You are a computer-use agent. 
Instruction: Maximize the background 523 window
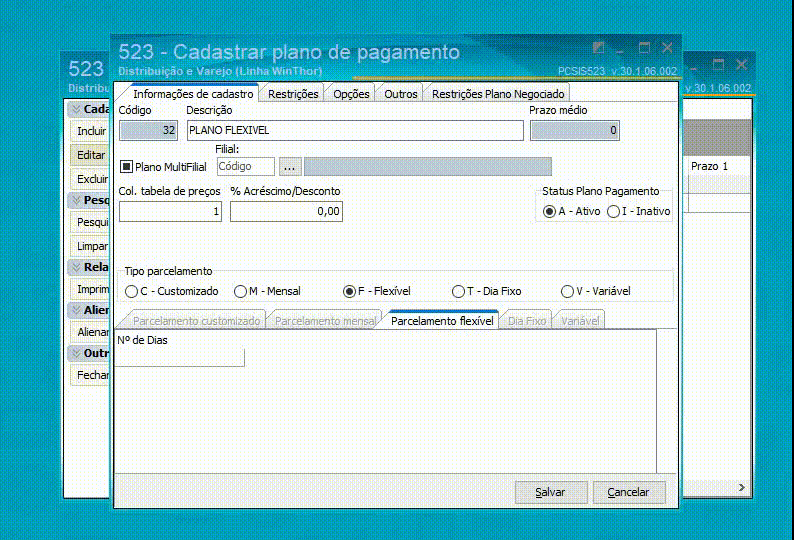[718, 64]
